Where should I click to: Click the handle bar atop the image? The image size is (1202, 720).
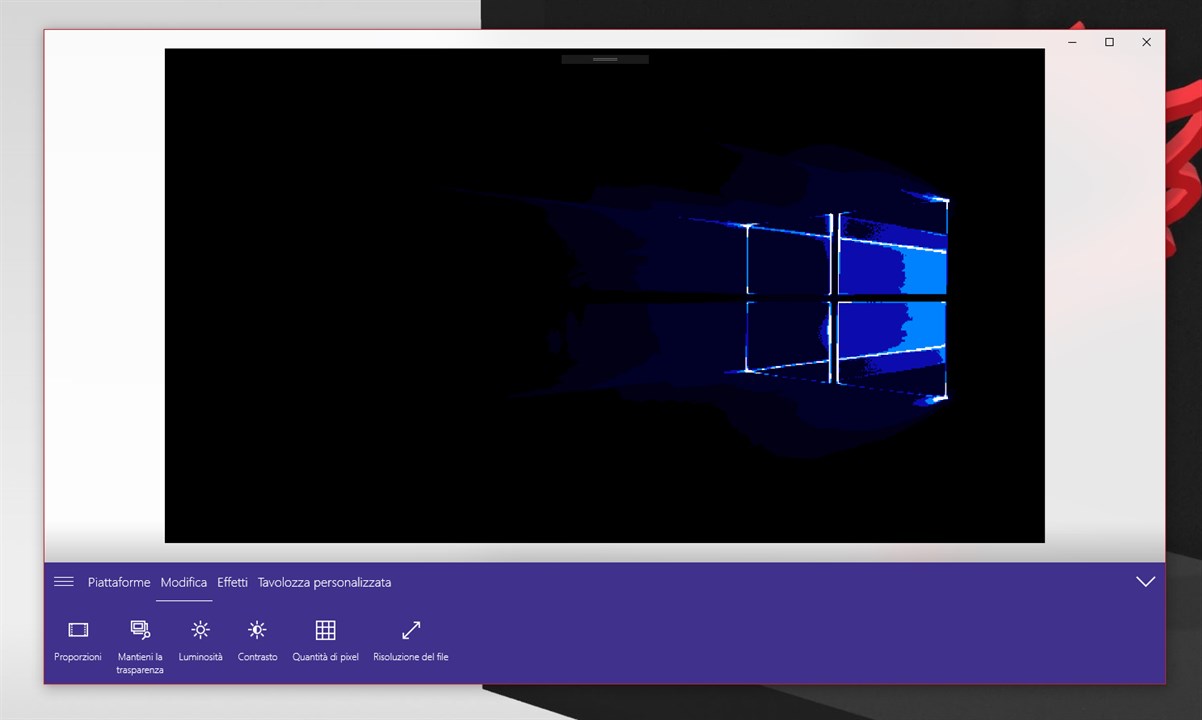tap(605, 60)
